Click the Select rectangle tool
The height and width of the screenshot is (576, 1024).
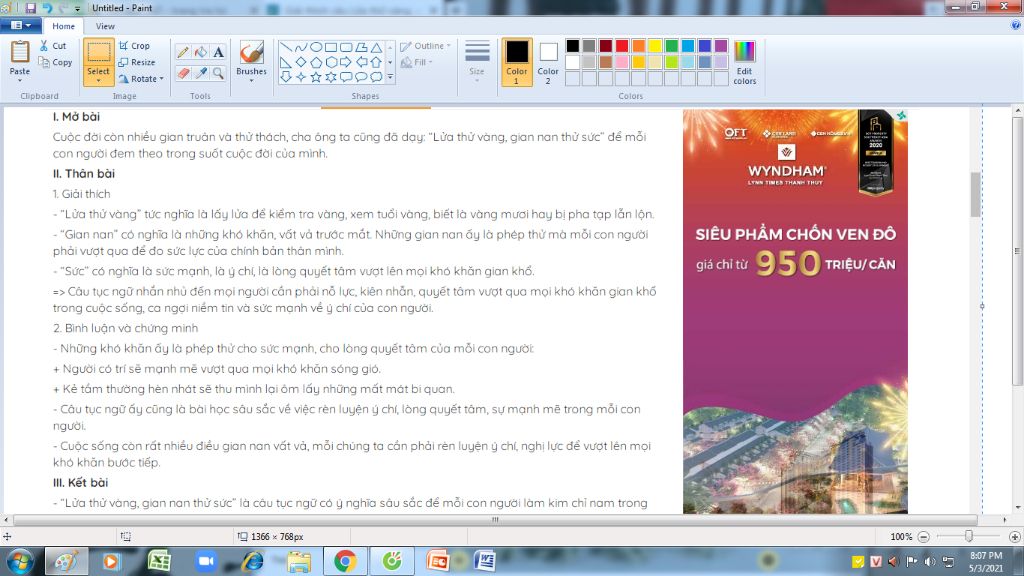[99, 53]
